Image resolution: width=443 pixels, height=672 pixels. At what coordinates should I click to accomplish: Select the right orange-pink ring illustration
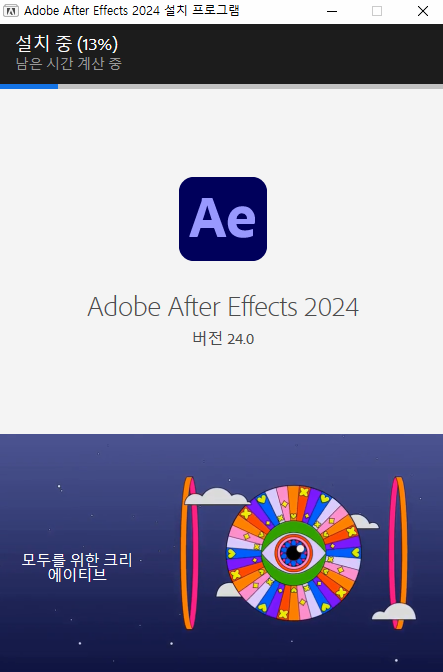click(398, 553)
